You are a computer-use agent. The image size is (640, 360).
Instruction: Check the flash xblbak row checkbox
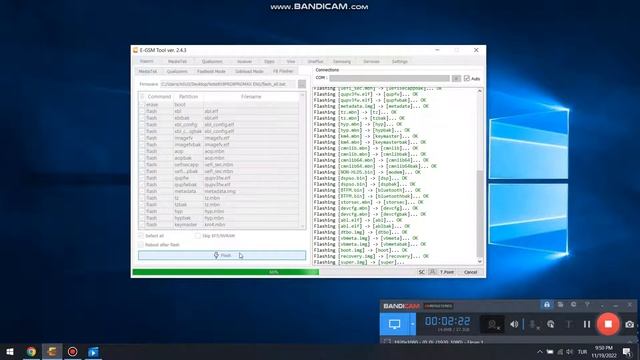pos(142,118)
